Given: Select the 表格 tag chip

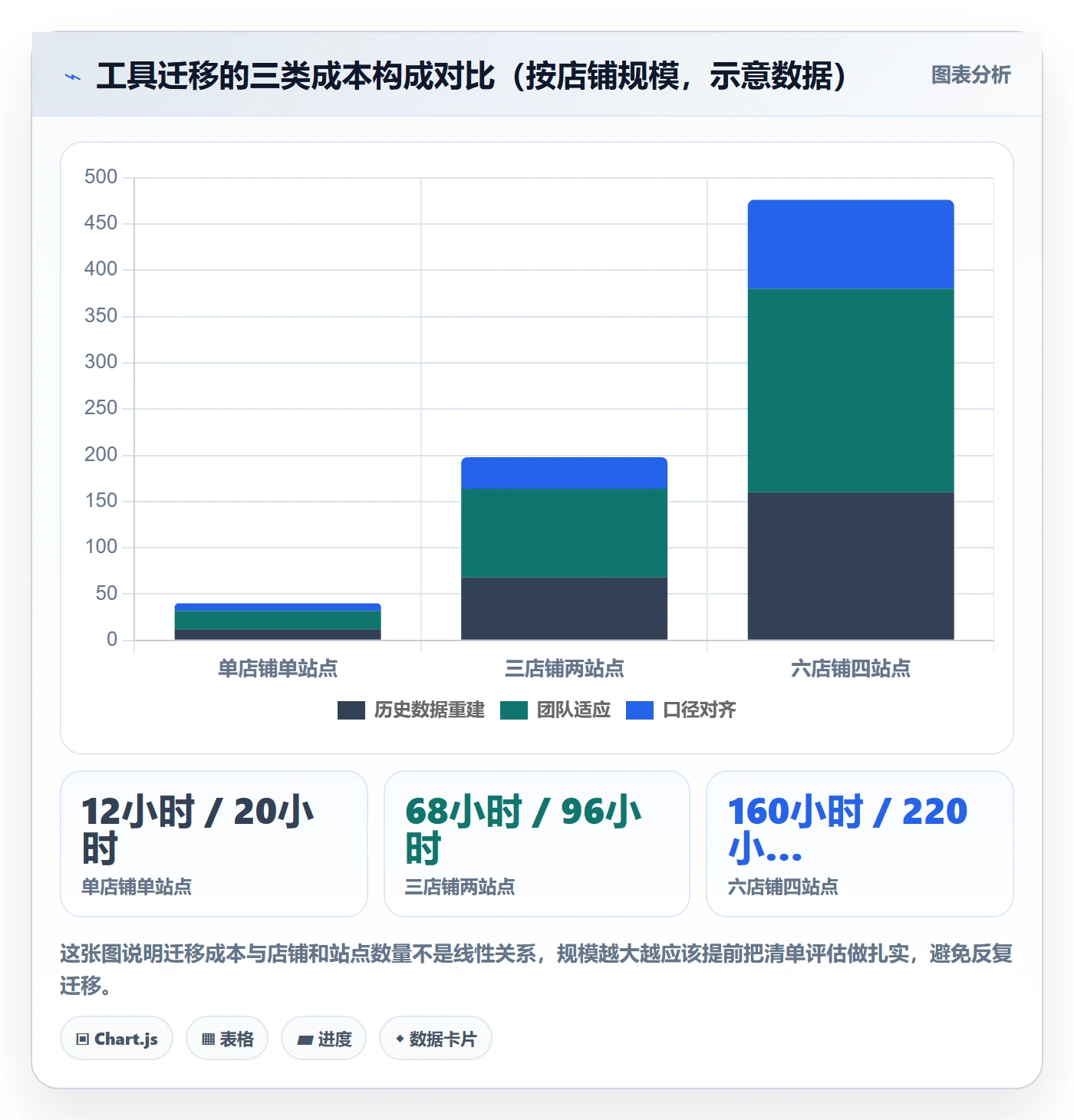Looking at the screenshot, I should coord(227,1039).
